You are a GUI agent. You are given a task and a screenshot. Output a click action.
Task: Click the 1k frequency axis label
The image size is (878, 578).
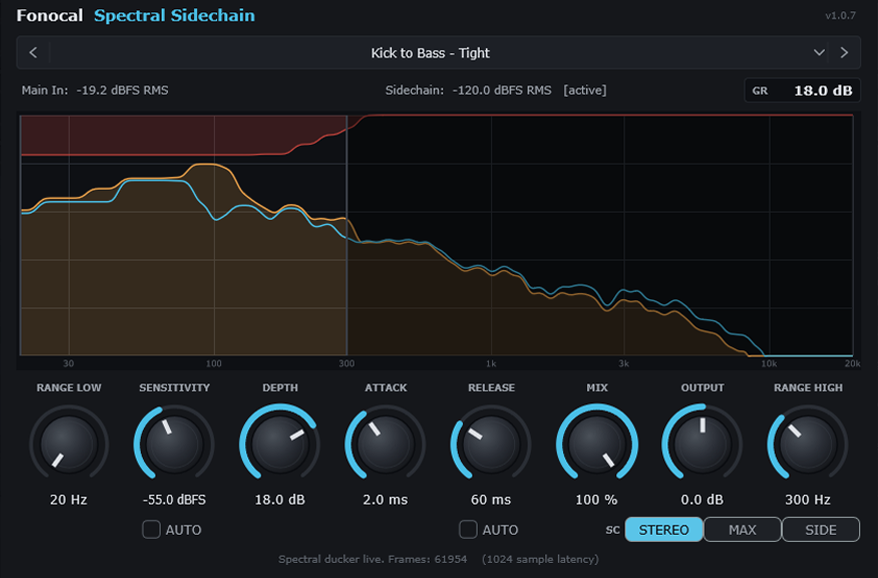tap(491, 363)
